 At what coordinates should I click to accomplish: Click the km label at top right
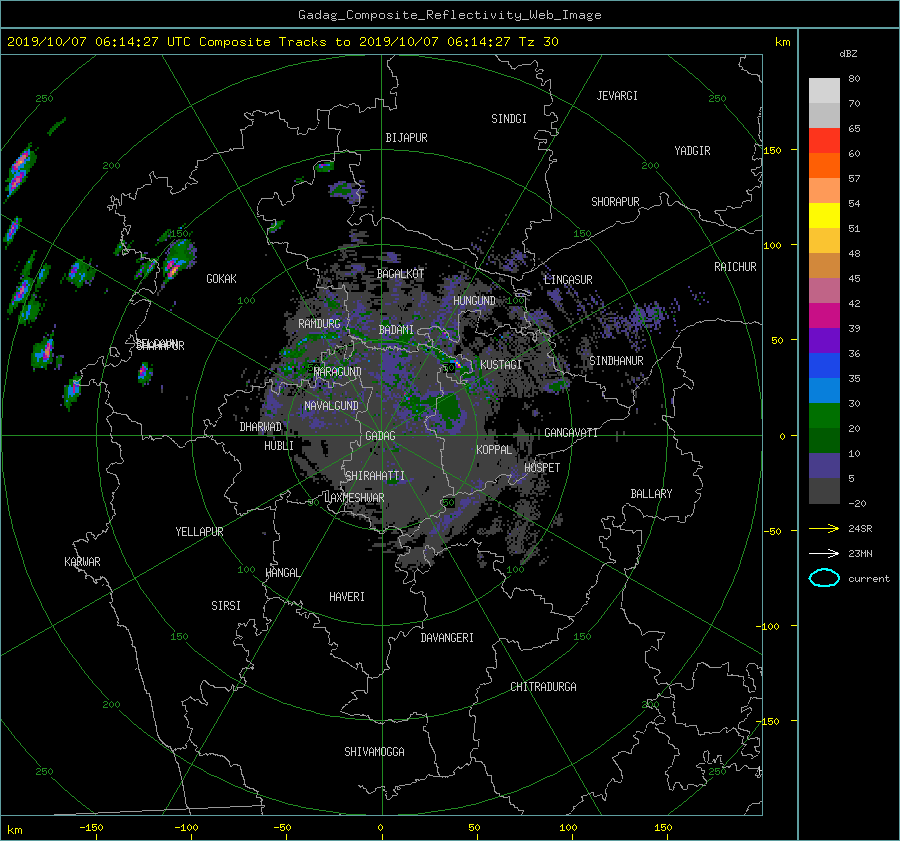point(782,42)
